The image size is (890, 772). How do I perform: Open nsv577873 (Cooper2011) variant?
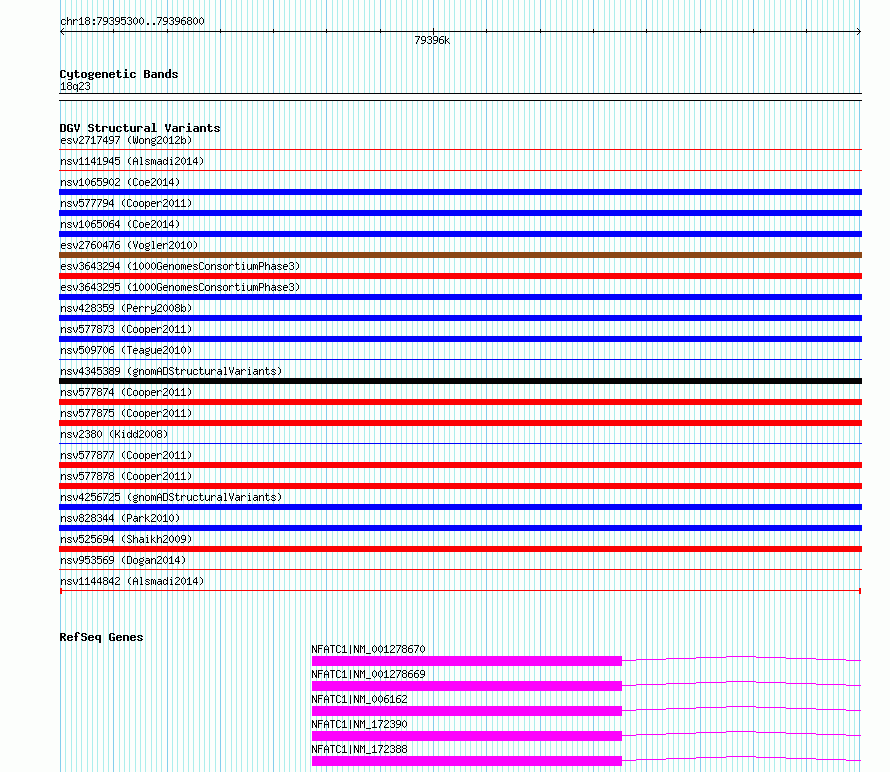[126, 329]
